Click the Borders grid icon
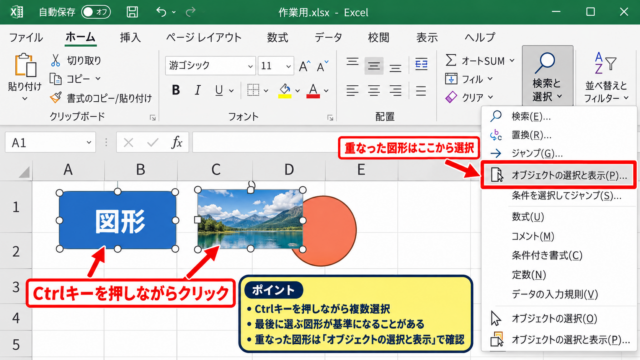Viewport: 640px width, 360px height. [253, 90]
